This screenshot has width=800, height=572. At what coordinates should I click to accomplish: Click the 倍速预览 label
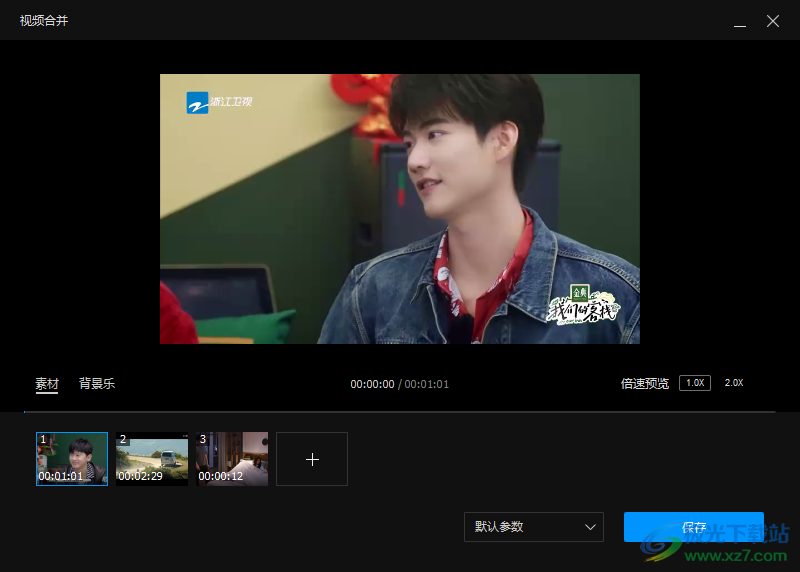tap(644, 384)
